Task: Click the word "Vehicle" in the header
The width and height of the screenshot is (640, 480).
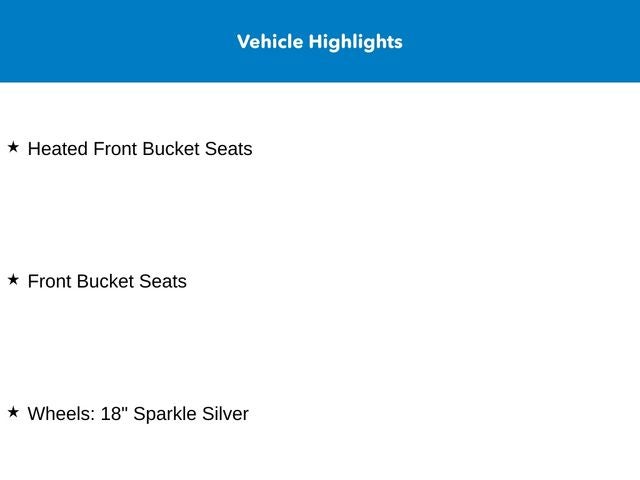Action: click(270, 42)
